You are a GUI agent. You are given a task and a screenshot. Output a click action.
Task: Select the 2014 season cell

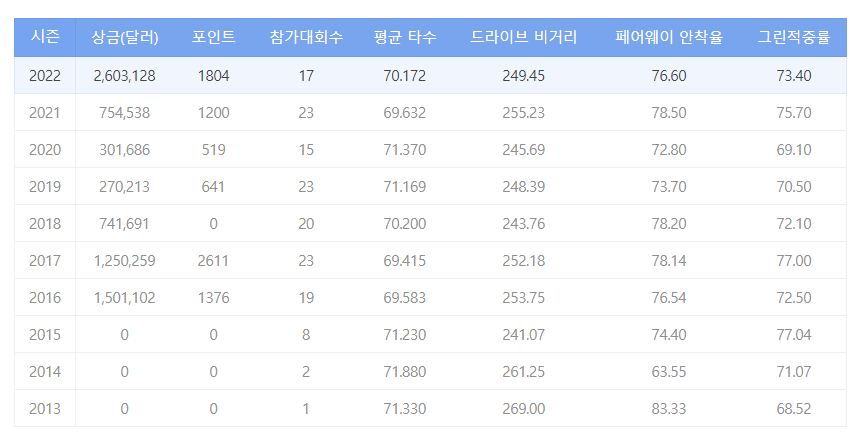pos(45,371)
